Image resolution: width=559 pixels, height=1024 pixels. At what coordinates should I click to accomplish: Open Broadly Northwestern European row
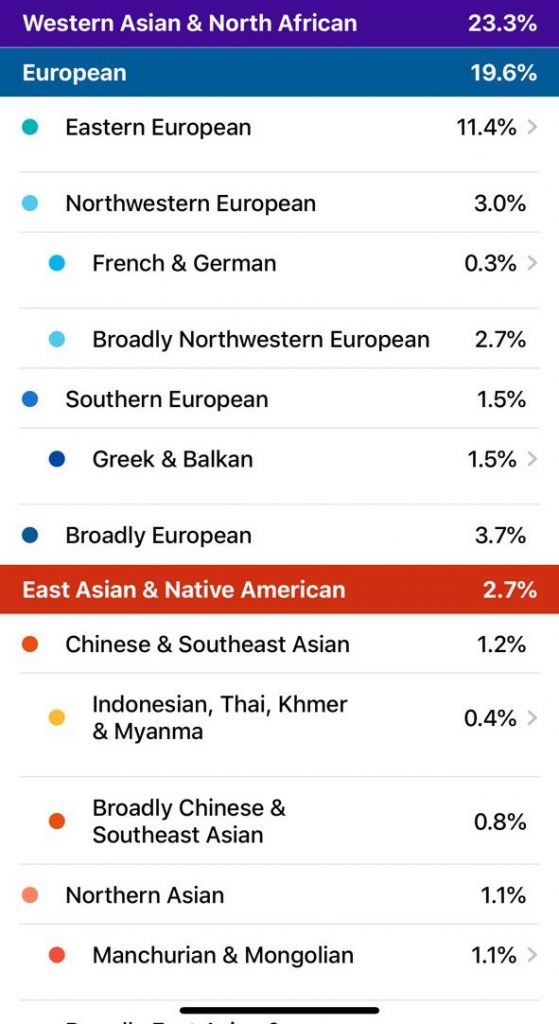tap(280, 339)
